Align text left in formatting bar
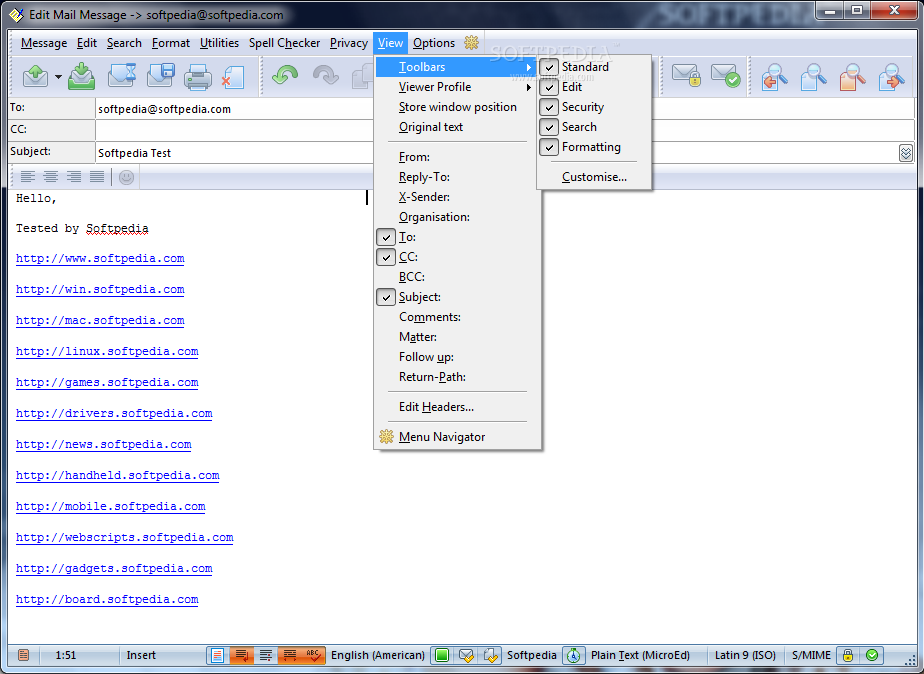Screen dimensions: 924x674 pyautogui.click(x=28, y=177)
